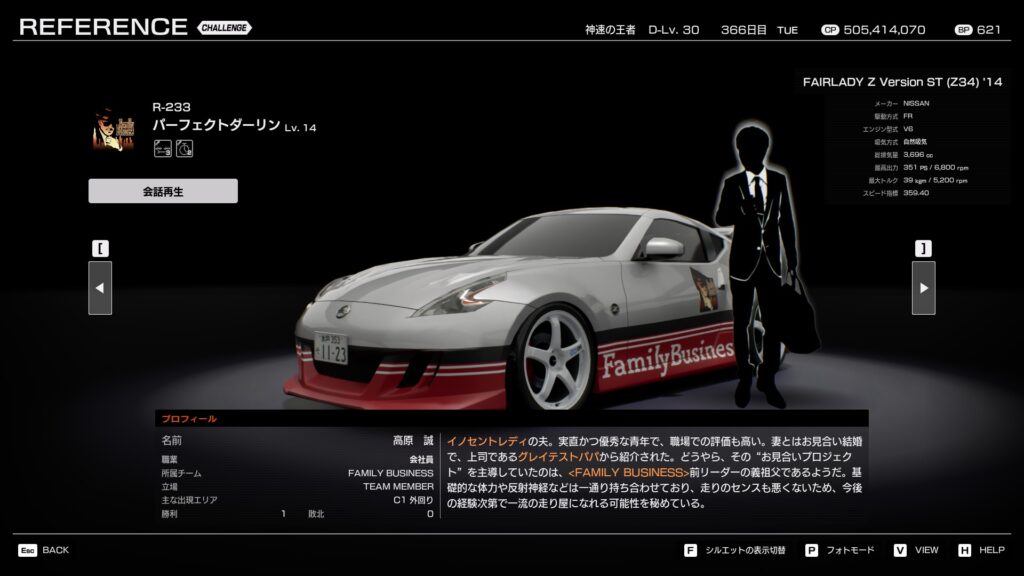Screen dimensions: 1024x576
Task: Click the BACK label at bottom left
Action: 56,550
